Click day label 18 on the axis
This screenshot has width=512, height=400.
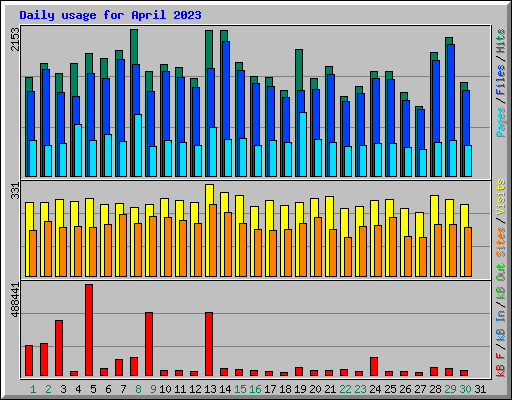tap(285, 389)
